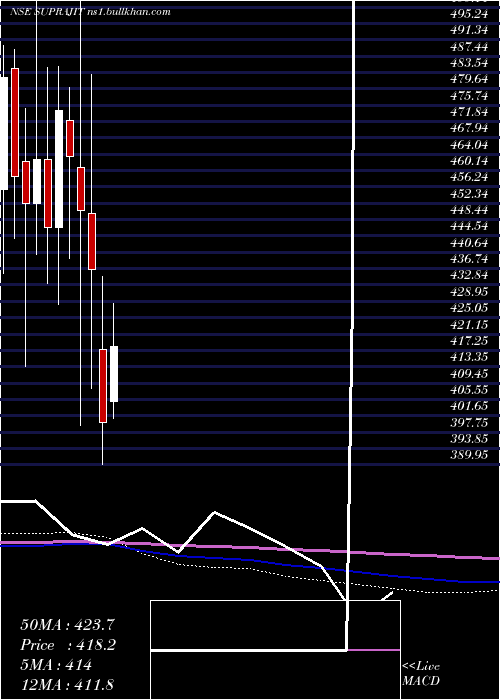Viewport: 500px width, 700px height.
Task: Click the 464.04 price axis label
Action: pyautogui.click(x=469, y=144)
